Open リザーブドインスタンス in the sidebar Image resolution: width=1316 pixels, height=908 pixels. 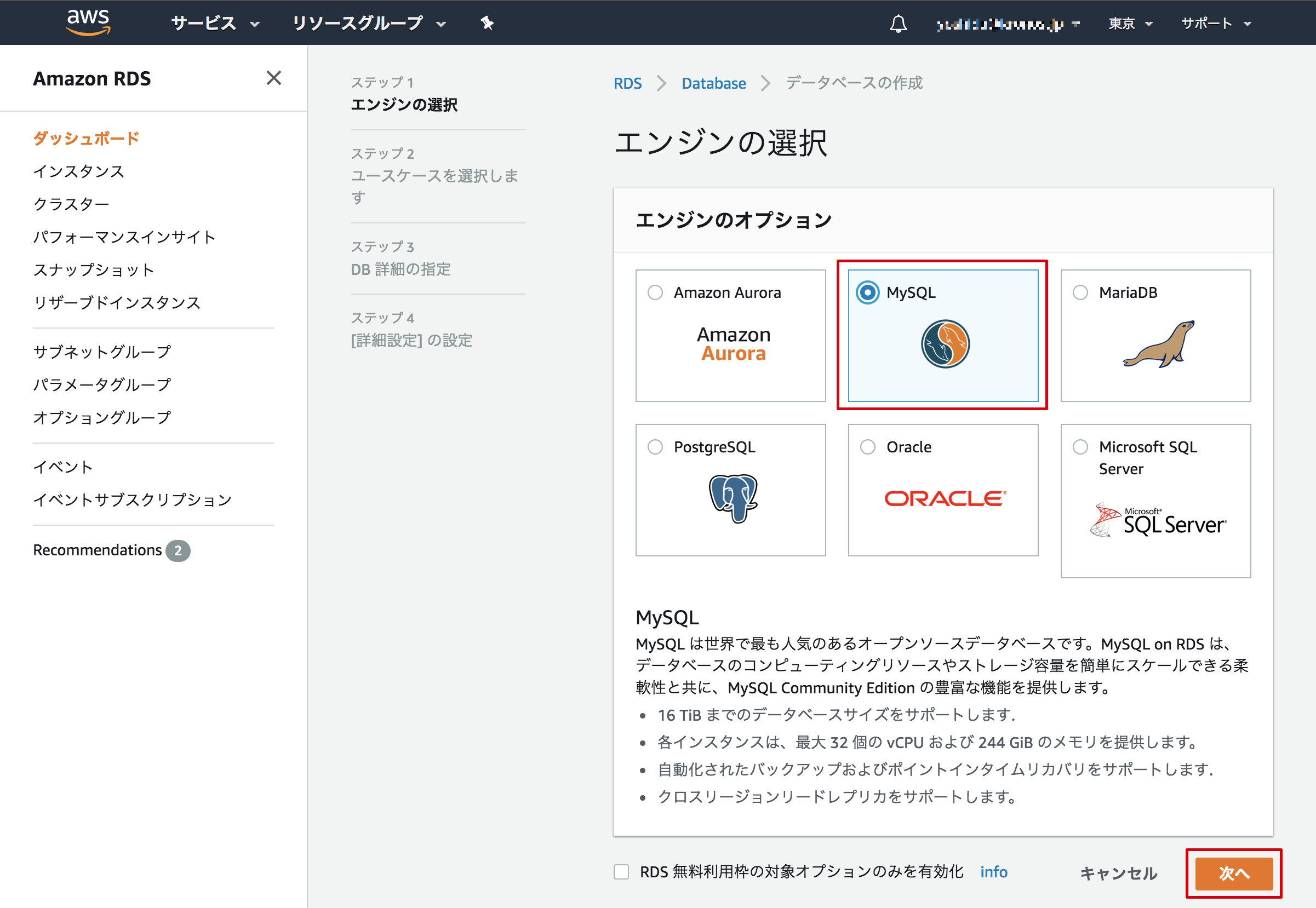(117, 302)
